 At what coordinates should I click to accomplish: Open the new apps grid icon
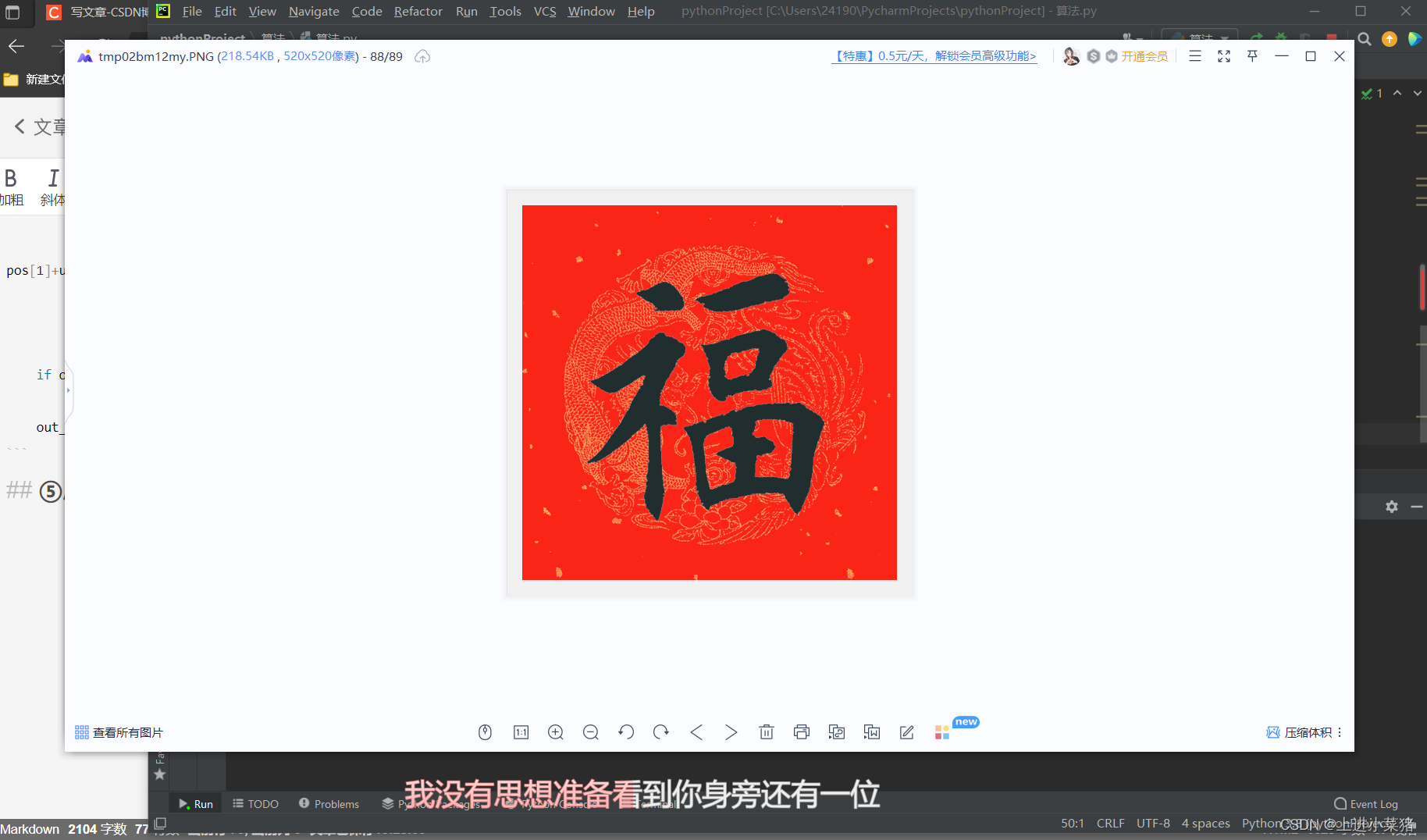[942, 732]
